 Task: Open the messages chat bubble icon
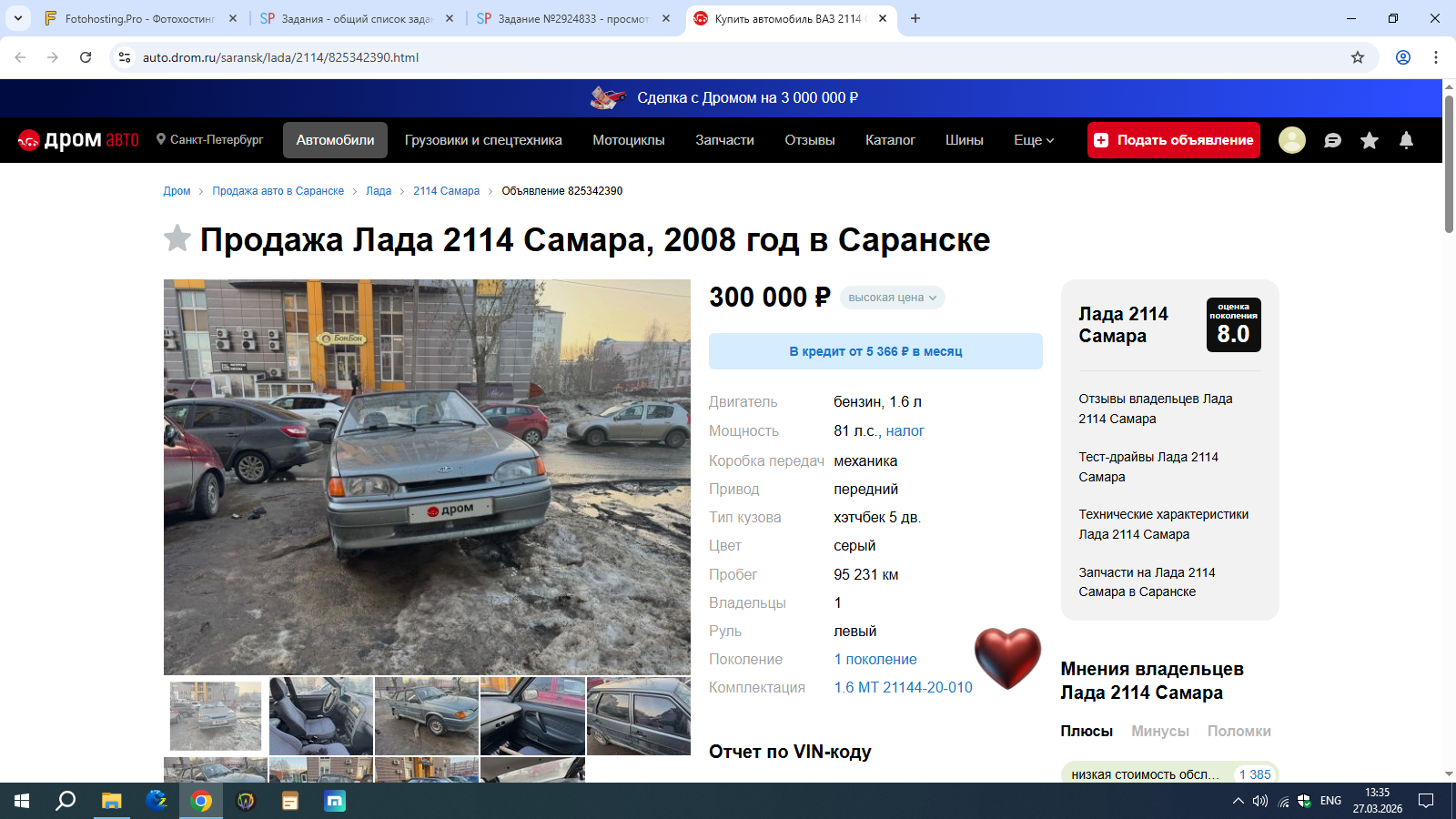pos(1332,140)
